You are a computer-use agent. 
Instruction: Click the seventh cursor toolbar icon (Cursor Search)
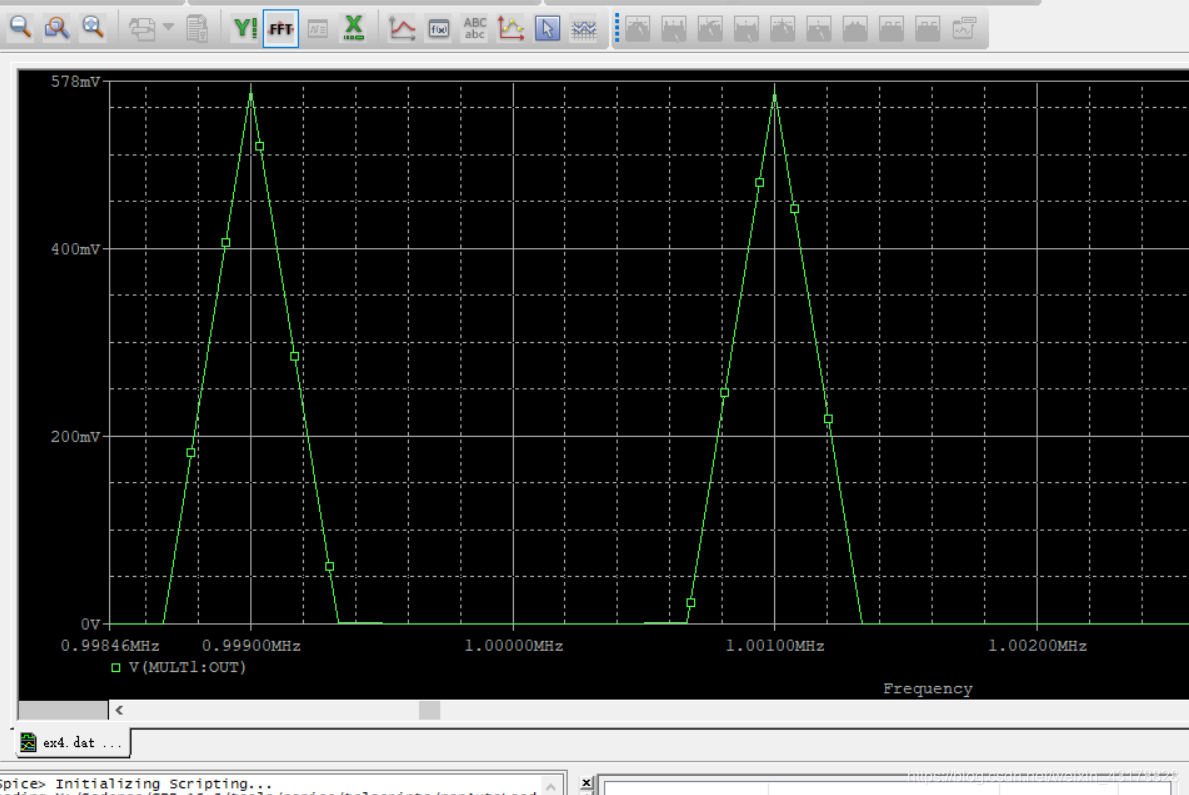pyautogui.click(x=855, y=29)
